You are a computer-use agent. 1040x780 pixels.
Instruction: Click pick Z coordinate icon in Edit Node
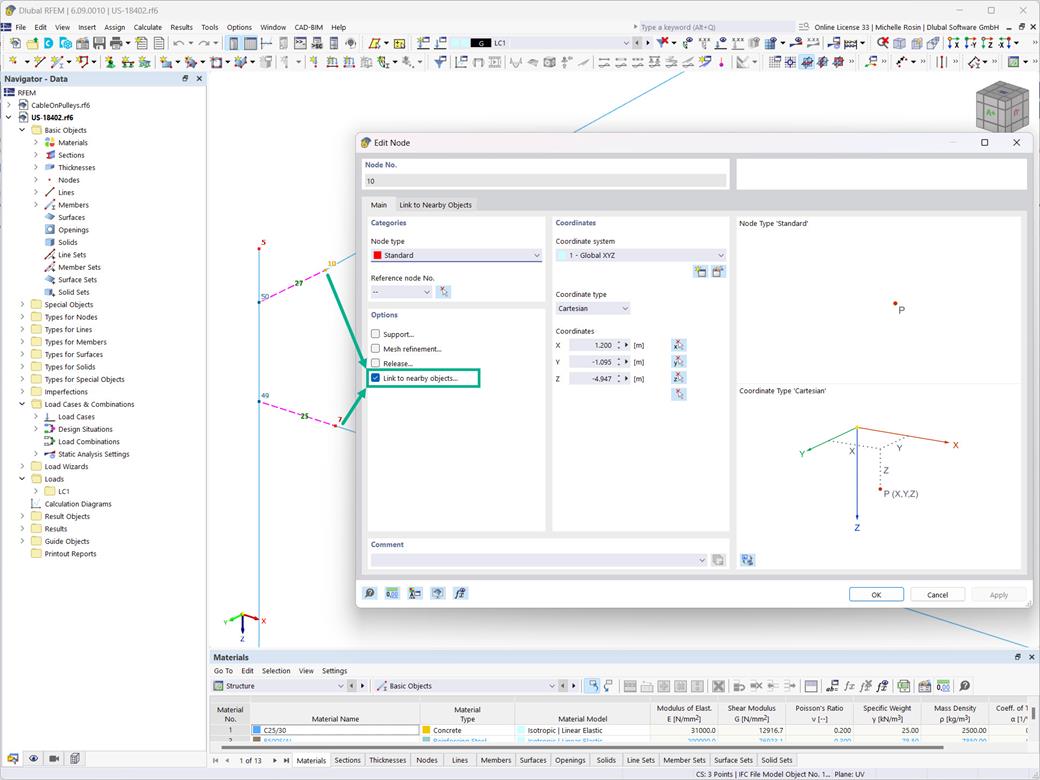[678, 377]
